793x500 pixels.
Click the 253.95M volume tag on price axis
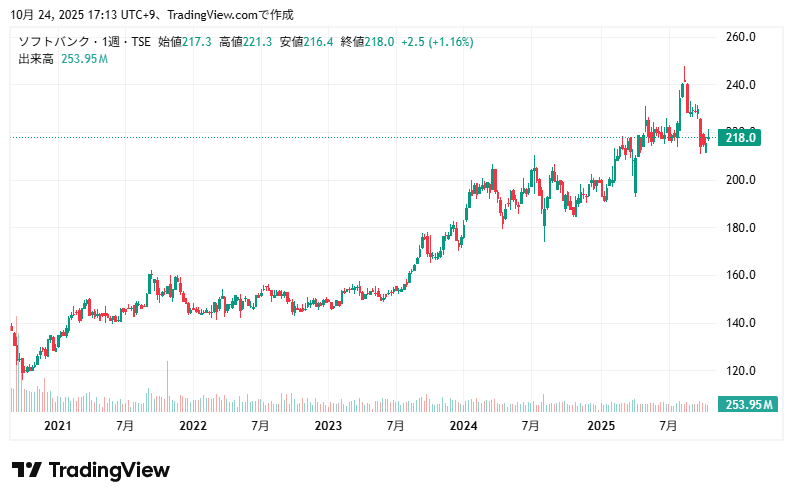pos(749,405)
